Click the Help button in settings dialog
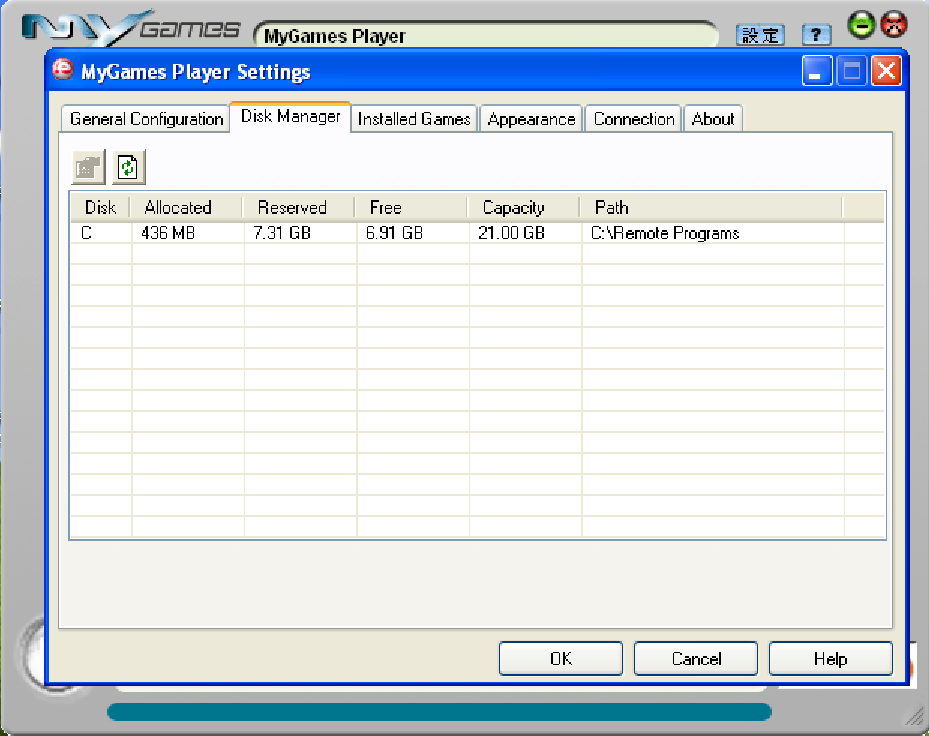929x736 pixels. click(x=831, y=658)
